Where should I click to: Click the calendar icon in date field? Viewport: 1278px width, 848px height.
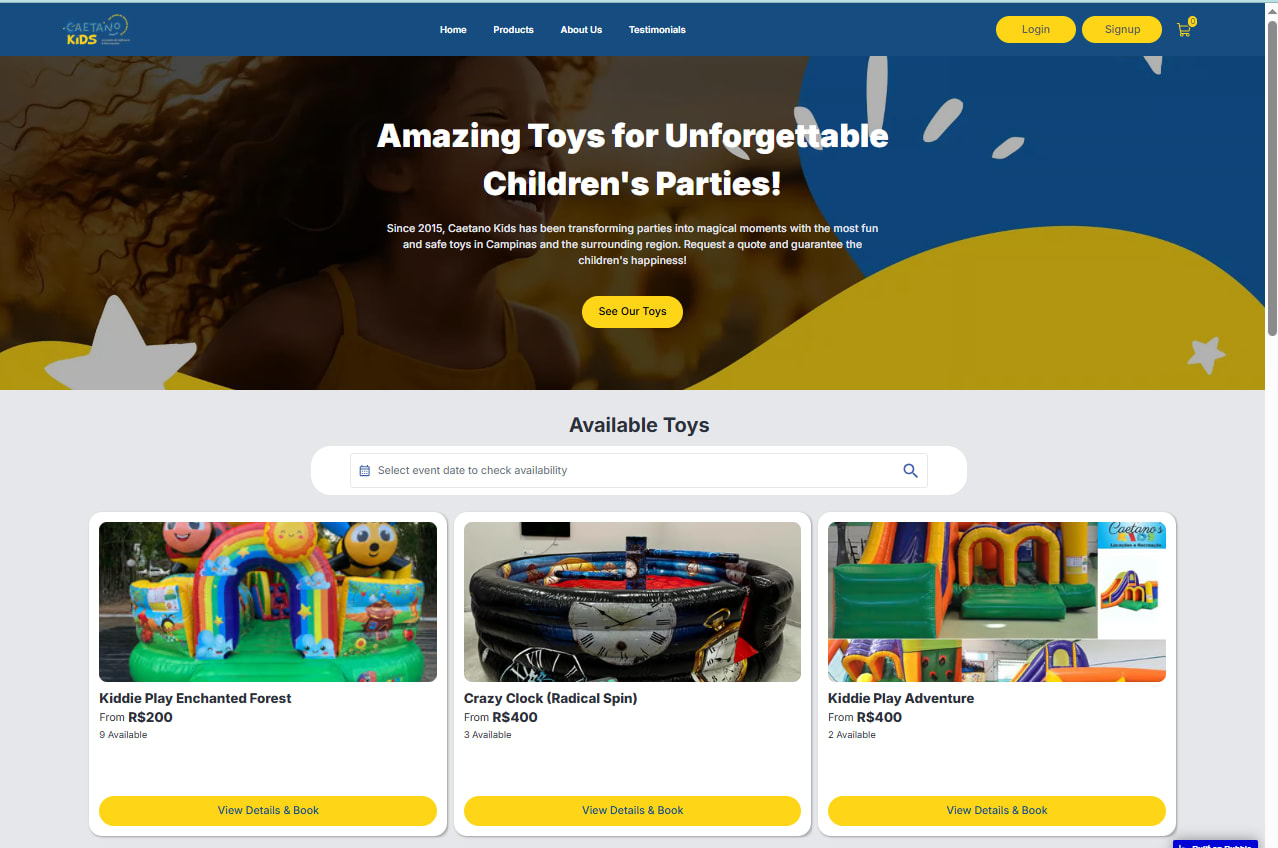point(365,471)
